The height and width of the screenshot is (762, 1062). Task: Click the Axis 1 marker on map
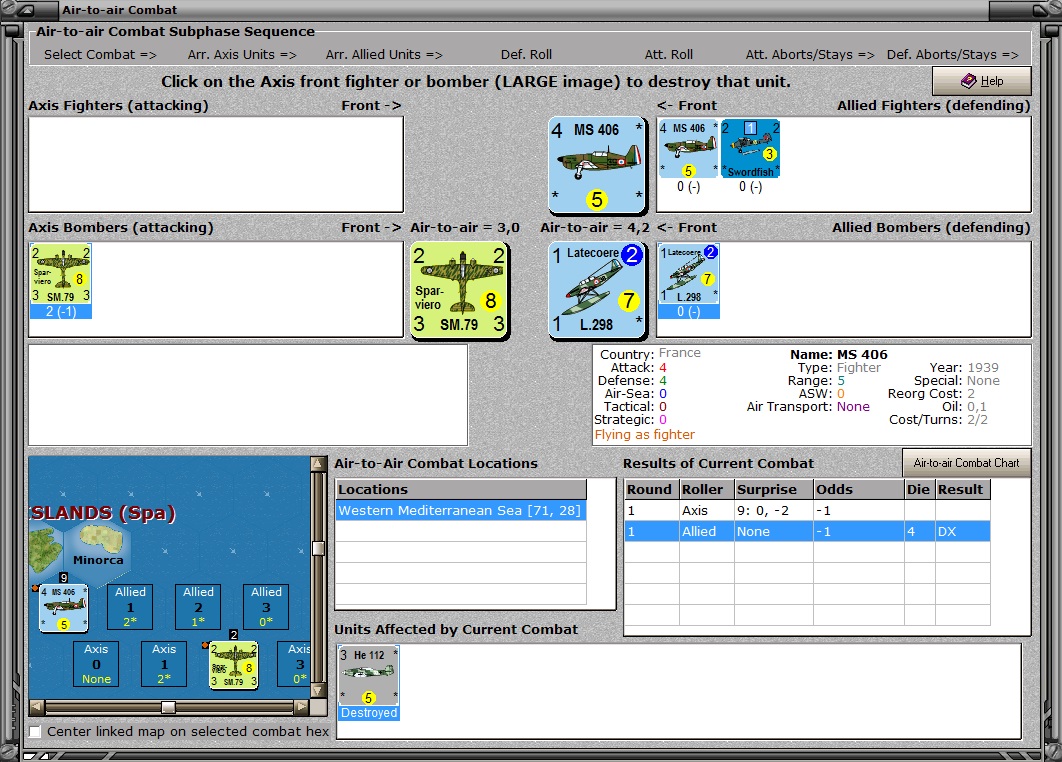(164, 664)
